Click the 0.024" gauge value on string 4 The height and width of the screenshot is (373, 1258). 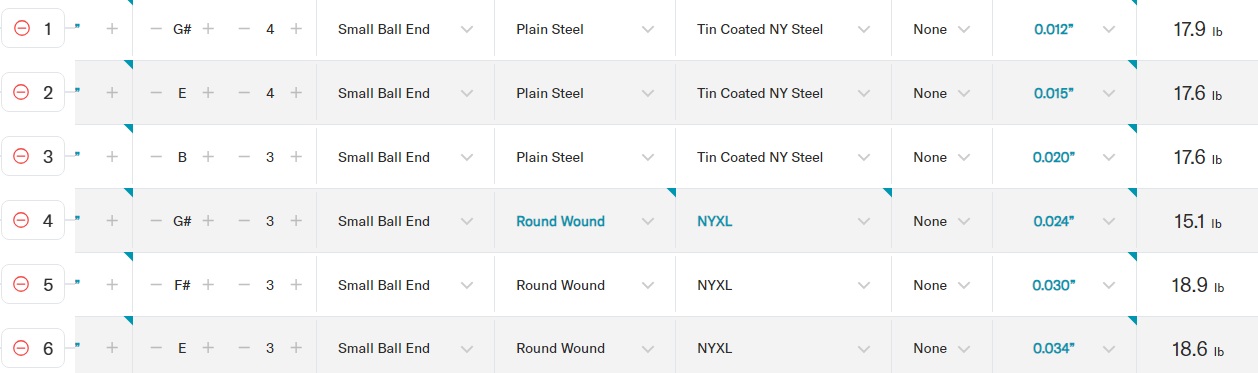coord(1054,221)
